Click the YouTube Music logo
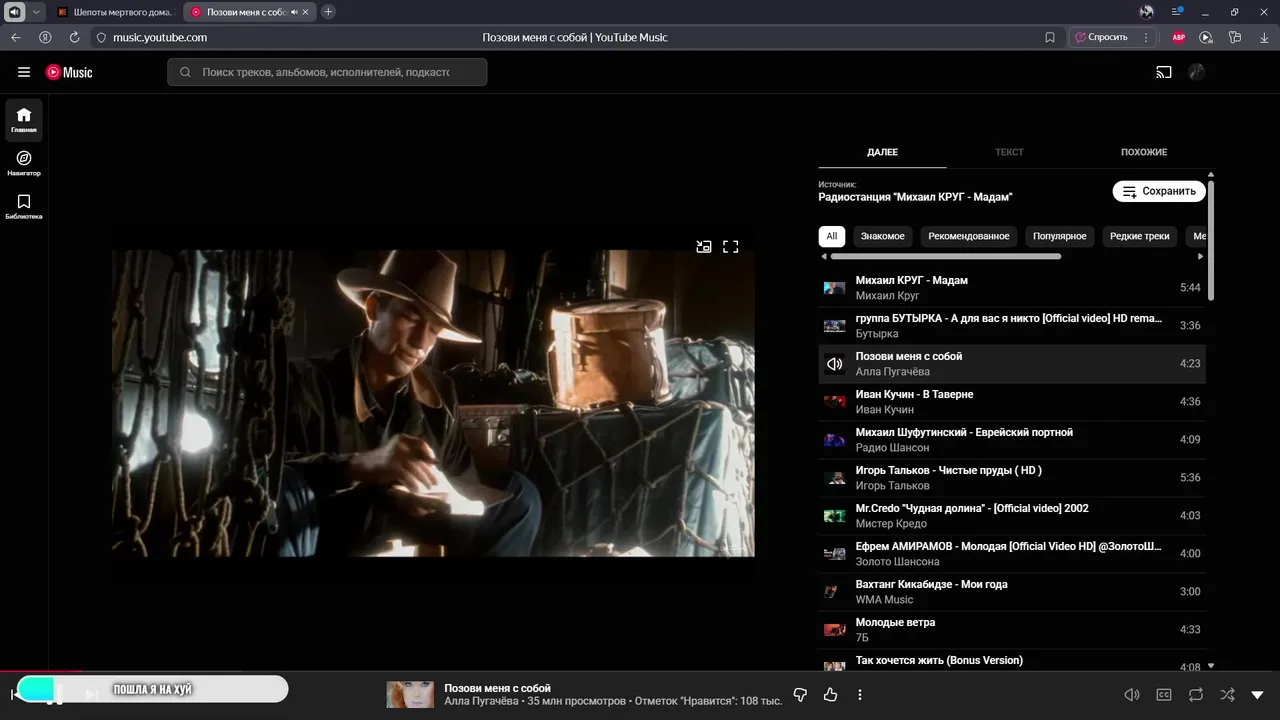Screen dimensions: 1280x720 (x=69, y=72)
